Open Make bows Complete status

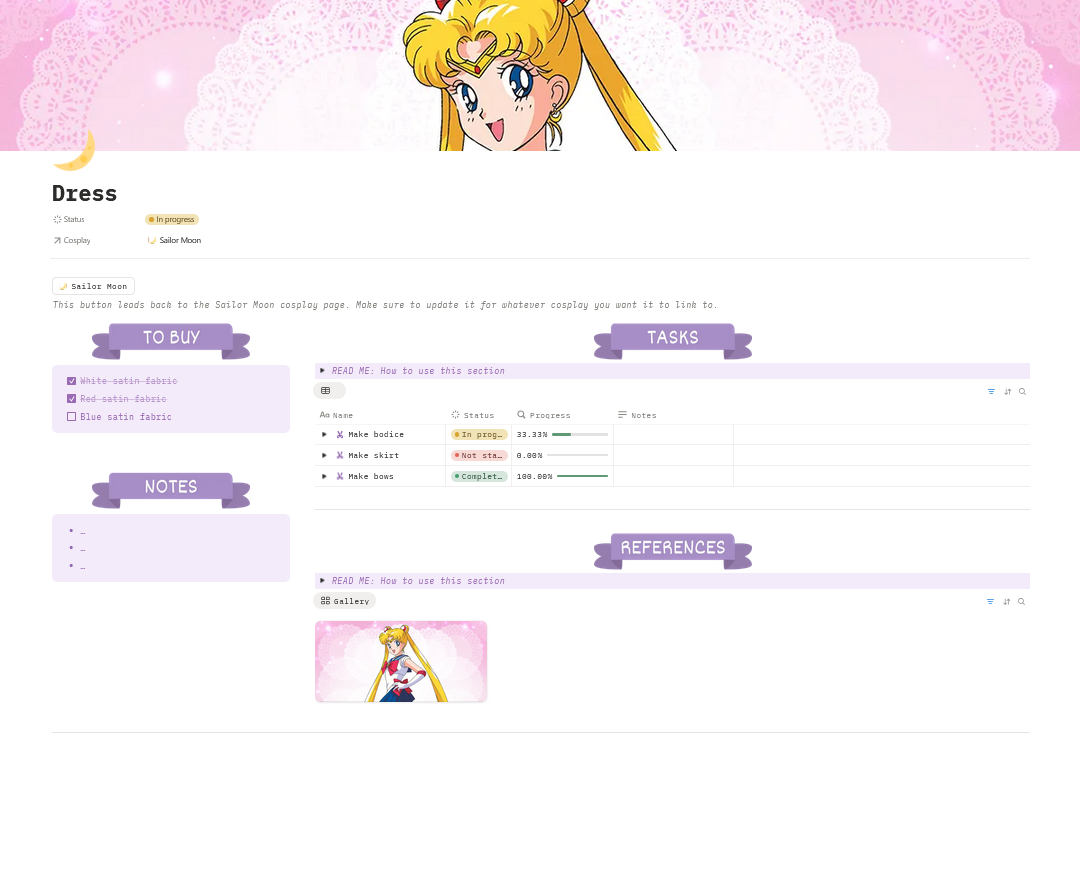(479, 476)
